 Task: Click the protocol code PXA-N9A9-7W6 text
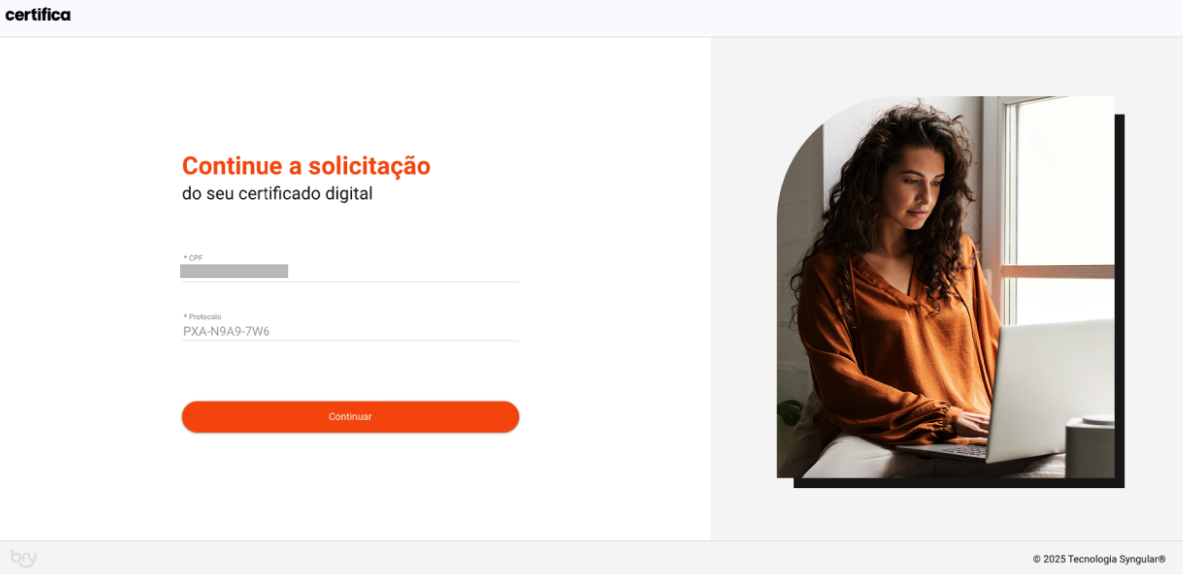[x=226, y=331]
